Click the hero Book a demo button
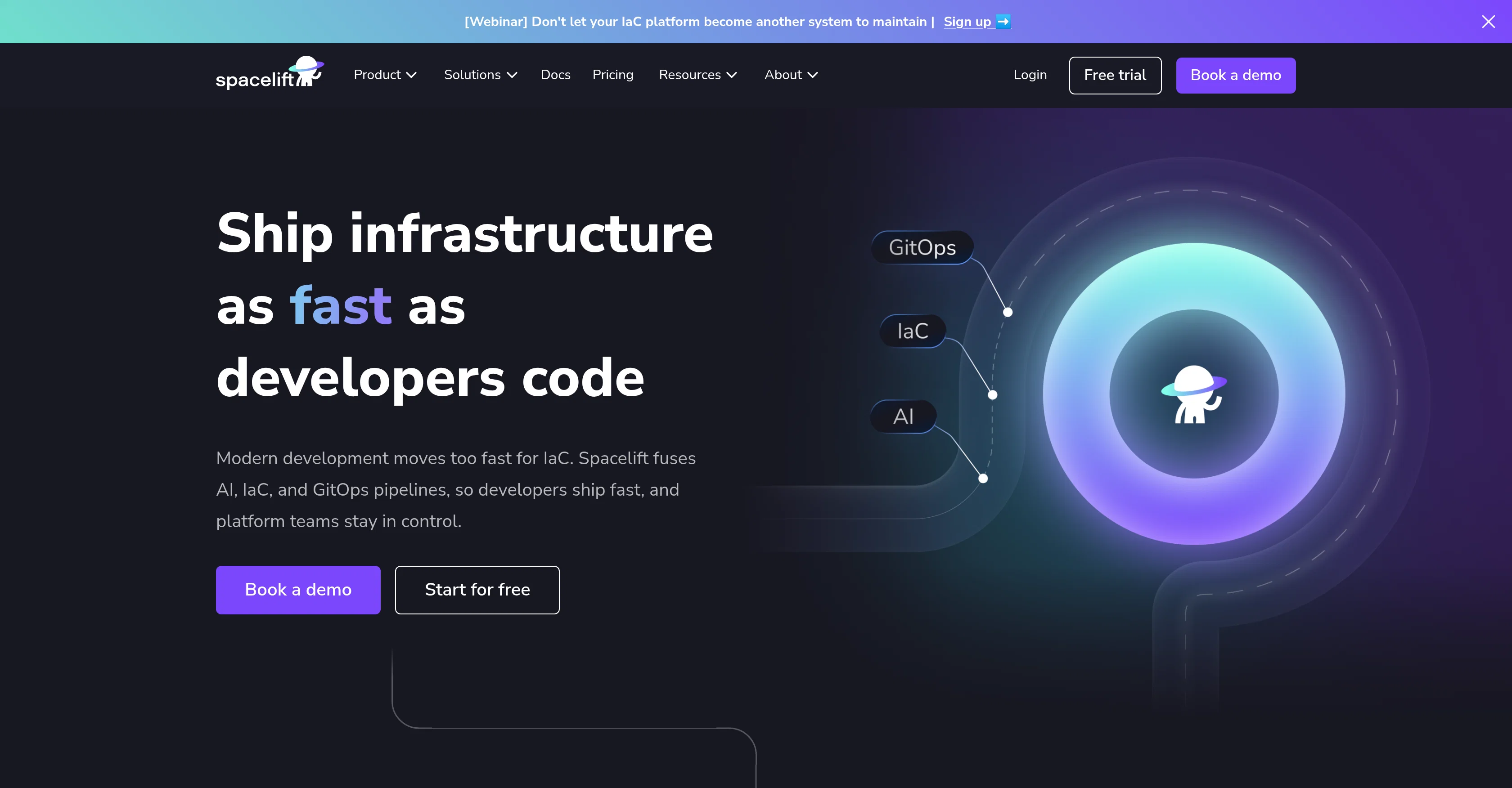This screenshot has height=788, width=1512. 298,590
